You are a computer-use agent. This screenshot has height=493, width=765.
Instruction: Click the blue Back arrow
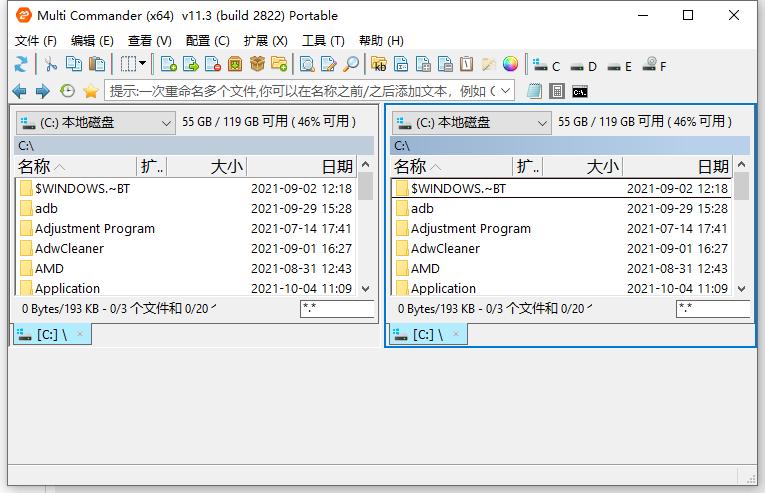coord(20,91)
